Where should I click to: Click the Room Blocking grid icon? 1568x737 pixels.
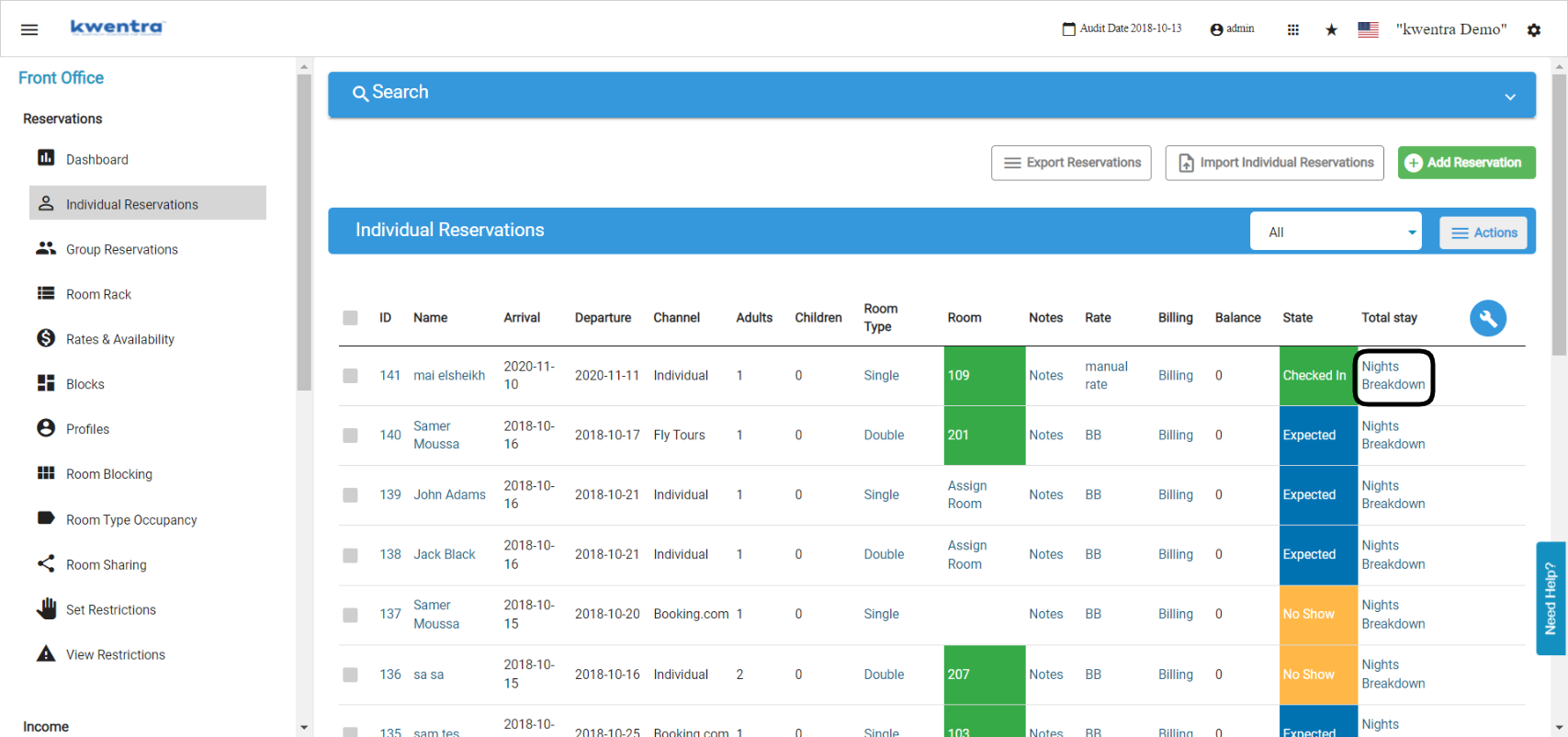pyautogui.click(x=46, y=473)
